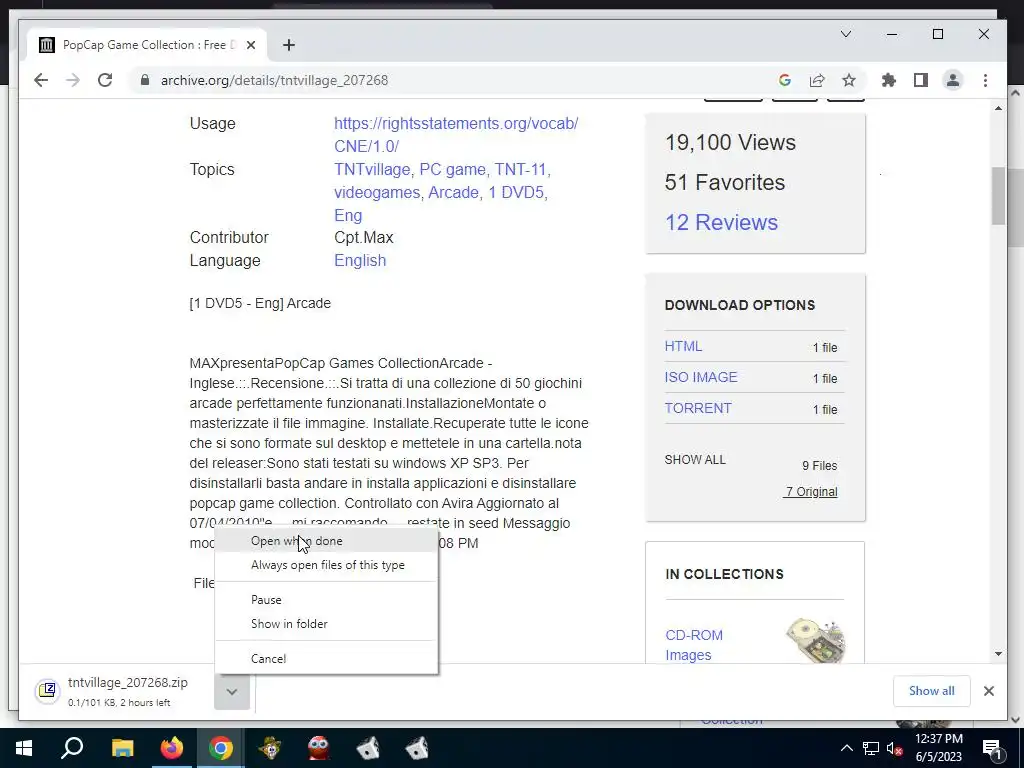Click the page vertical scrollbar thumb
Viewport: 1024px width, 768px height.
[x=998, y=196]
